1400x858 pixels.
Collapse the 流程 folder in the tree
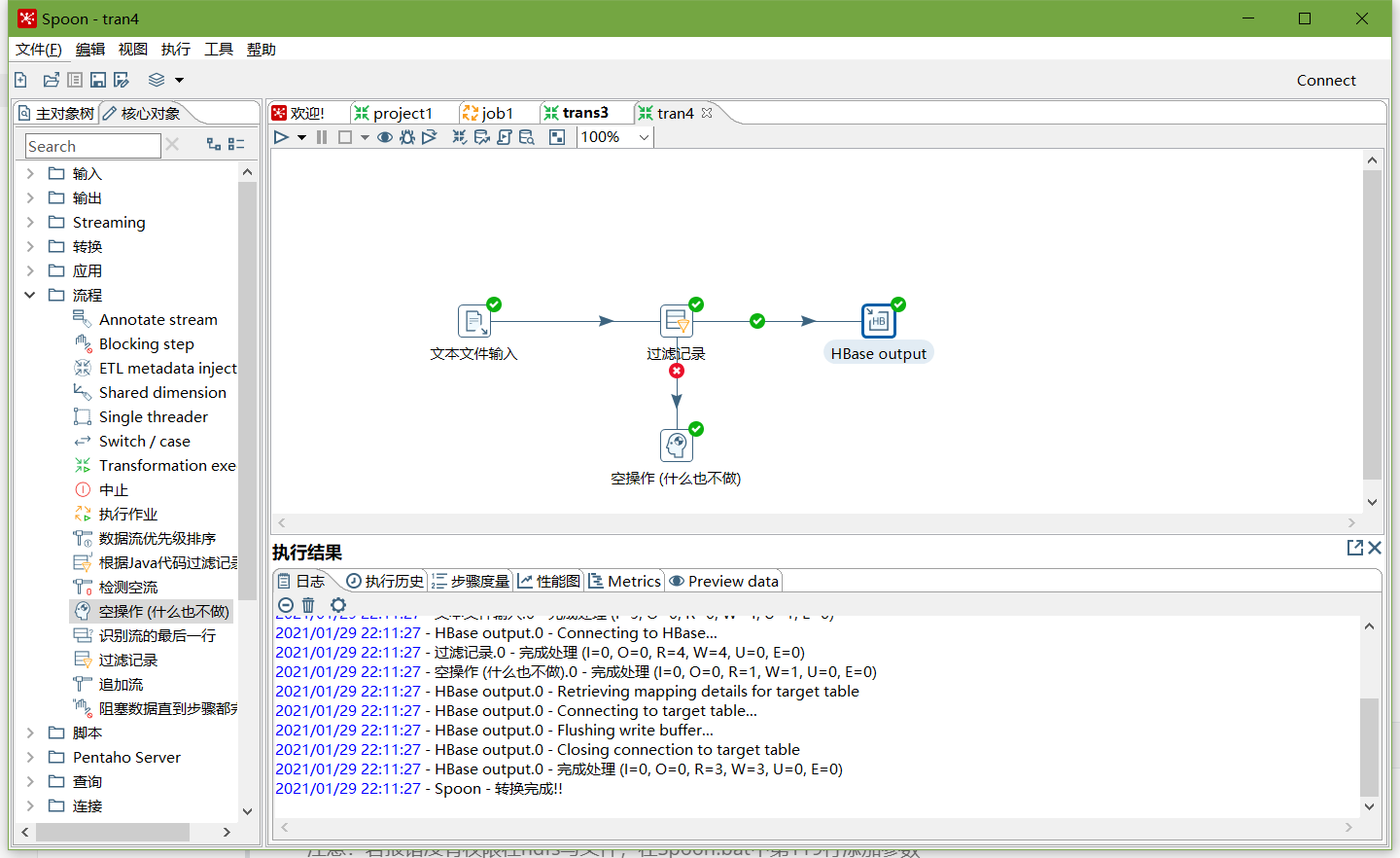(x=29, y=295)
